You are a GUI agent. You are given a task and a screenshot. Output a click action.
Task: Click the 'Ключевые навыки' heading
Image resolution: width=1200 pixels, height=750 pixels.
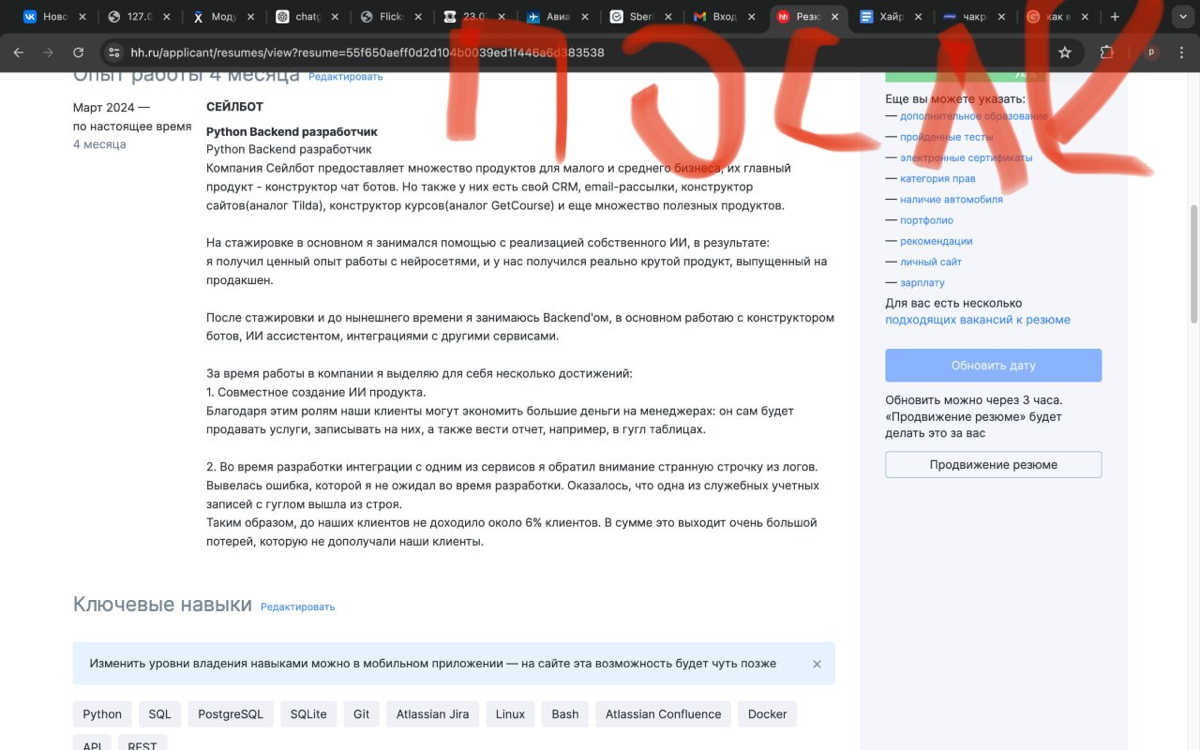point(162,605)
